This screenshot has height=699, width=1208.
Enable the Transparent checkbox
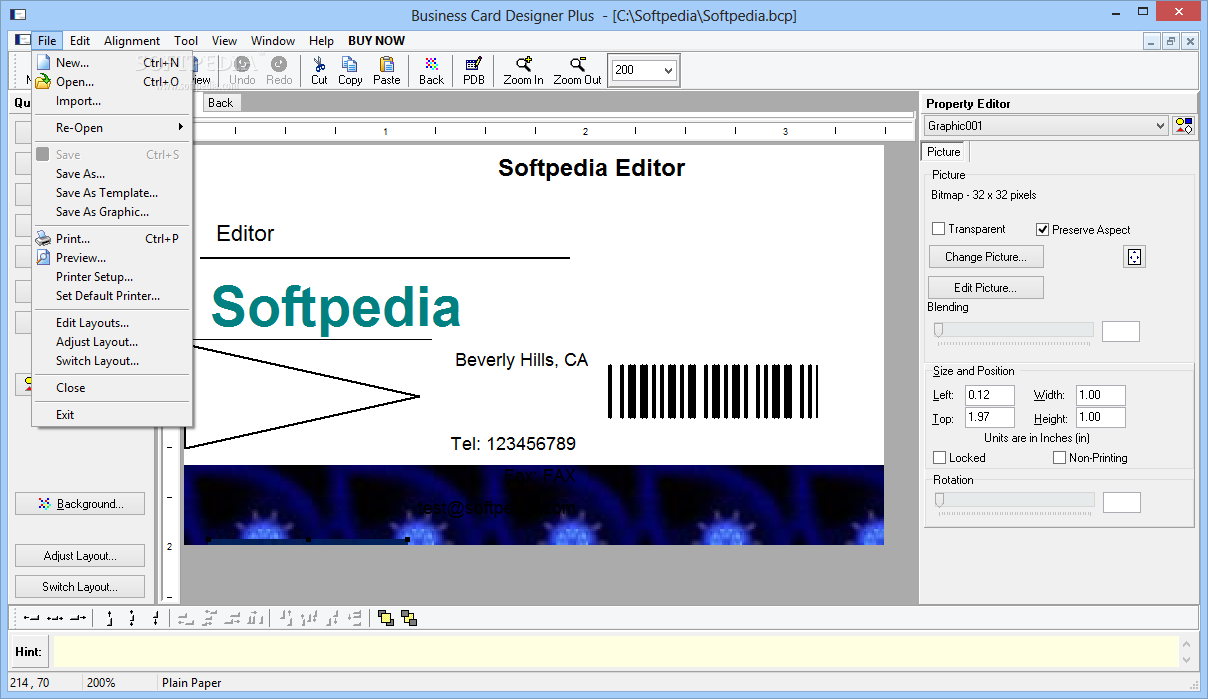tap(938, 229)
